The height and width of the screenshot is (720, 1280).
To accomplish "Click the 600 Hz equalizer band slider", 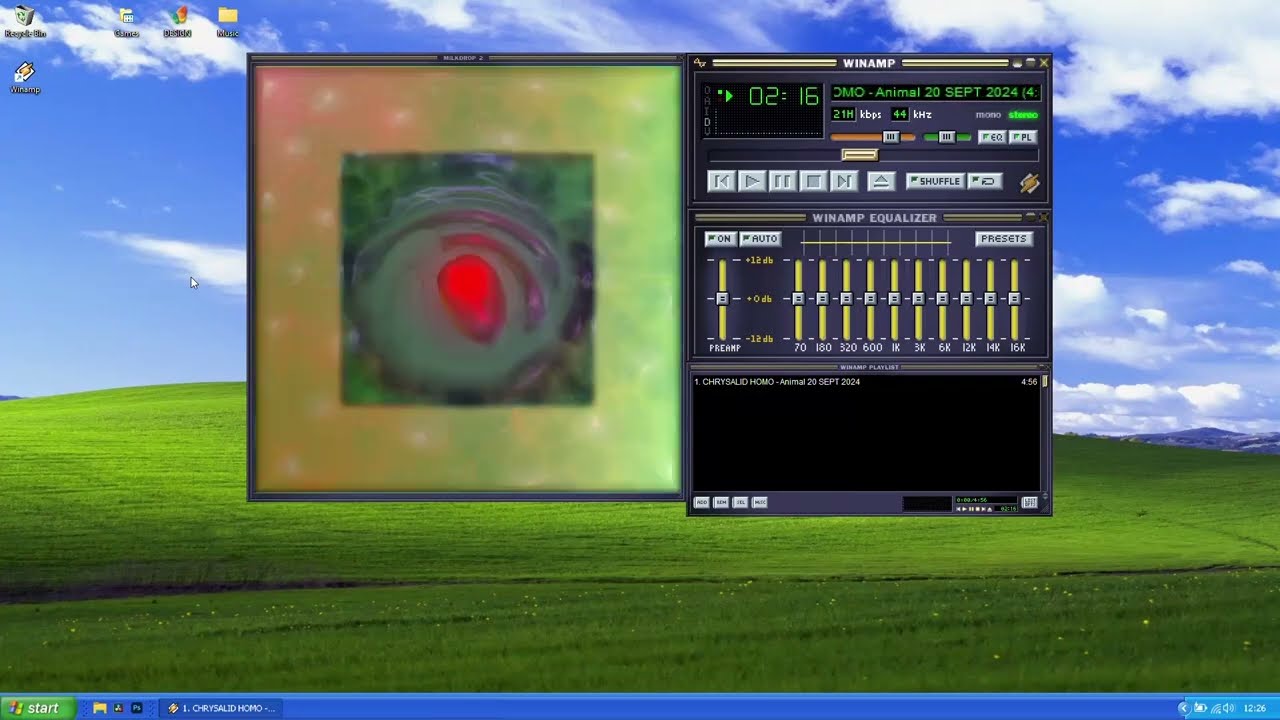I will 870,298.
